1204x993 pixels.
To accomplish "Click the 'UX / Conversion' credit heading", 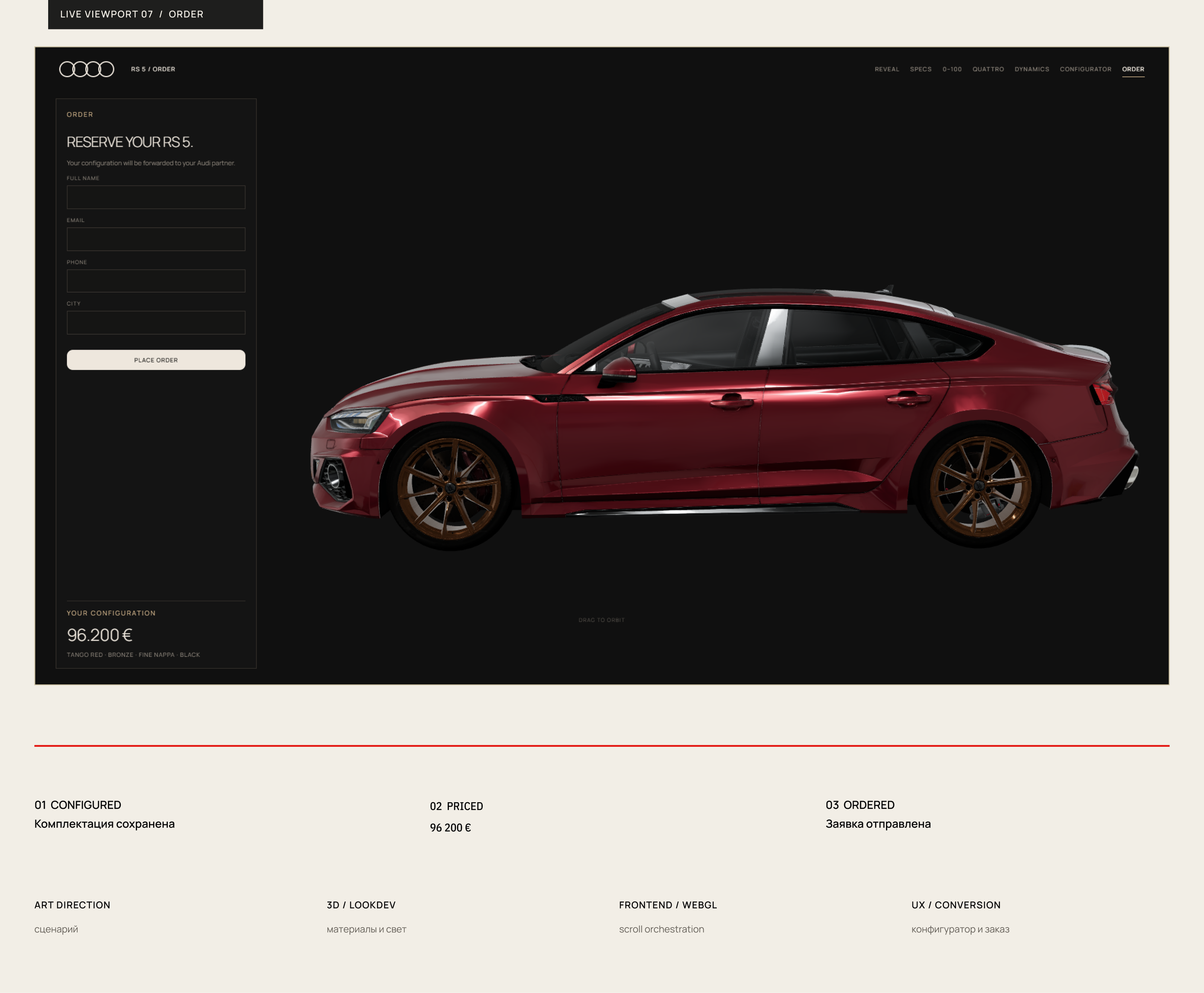I will pos(956,905).
